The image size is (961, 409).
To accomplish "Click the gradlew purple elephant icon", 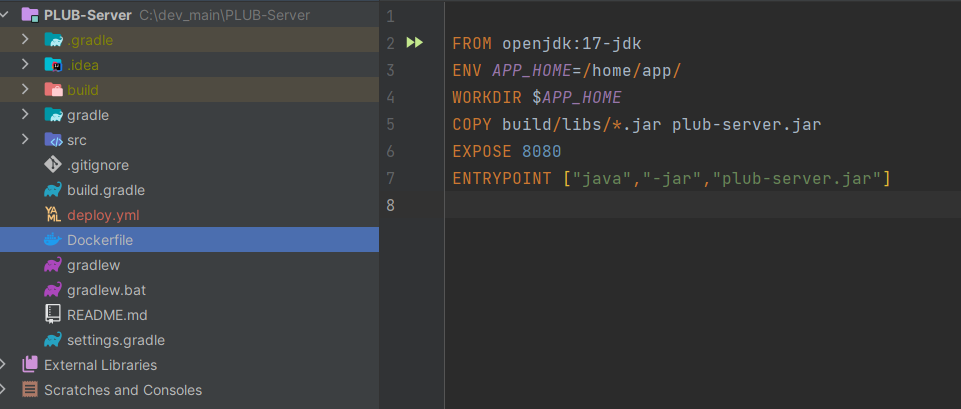I will tap(53, 265).
